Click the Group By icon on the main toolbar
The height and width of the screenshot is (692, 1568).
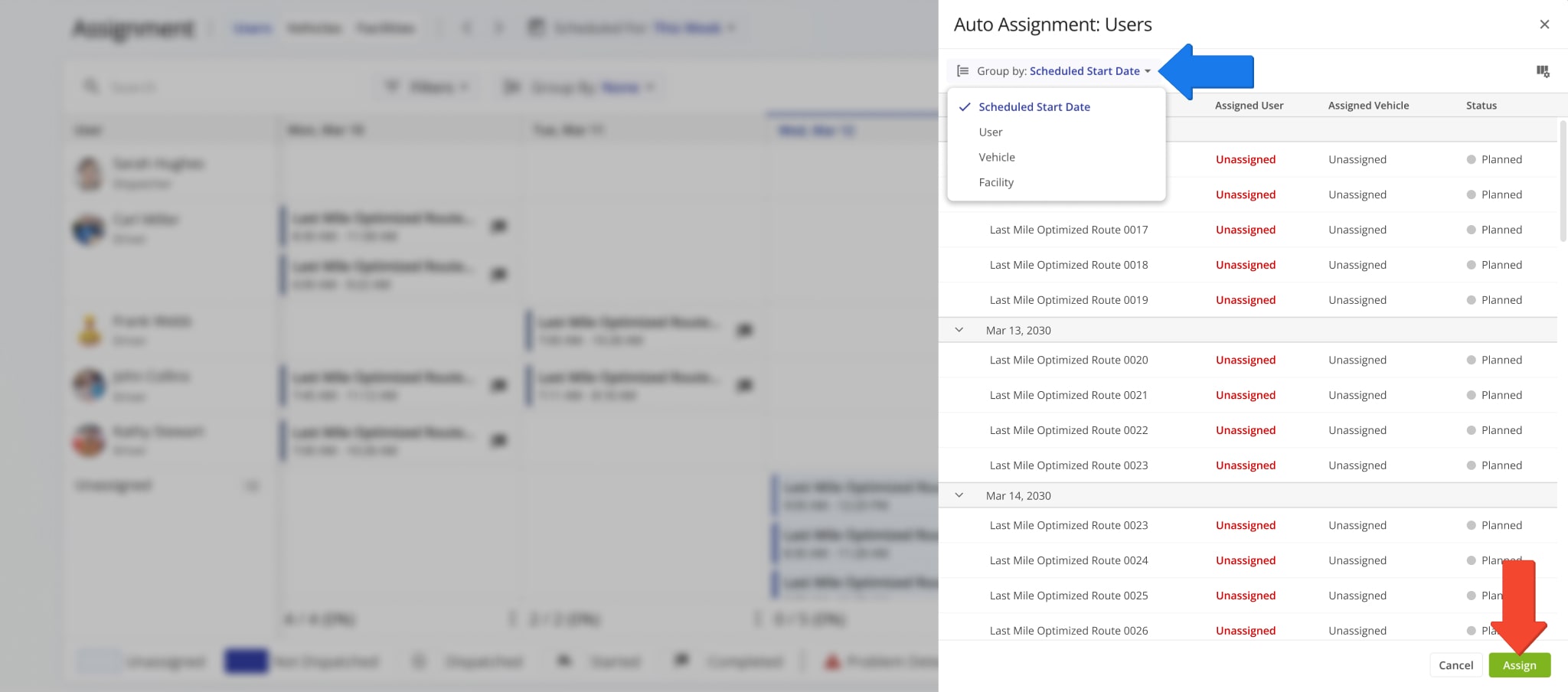(511, 86)
